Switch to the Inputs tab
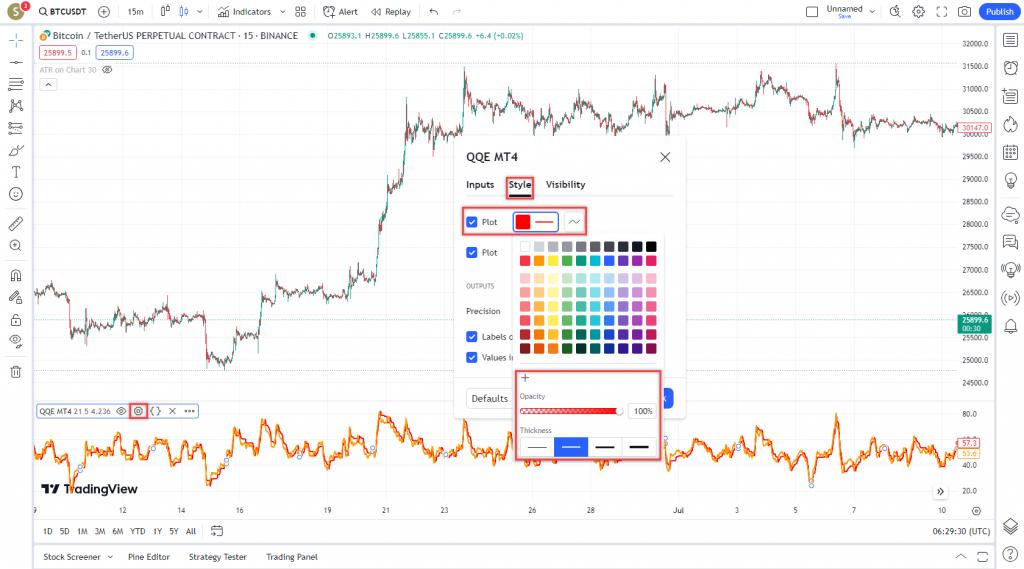The height and width of the screenshot is (569, 1024). tap(480, 185)
